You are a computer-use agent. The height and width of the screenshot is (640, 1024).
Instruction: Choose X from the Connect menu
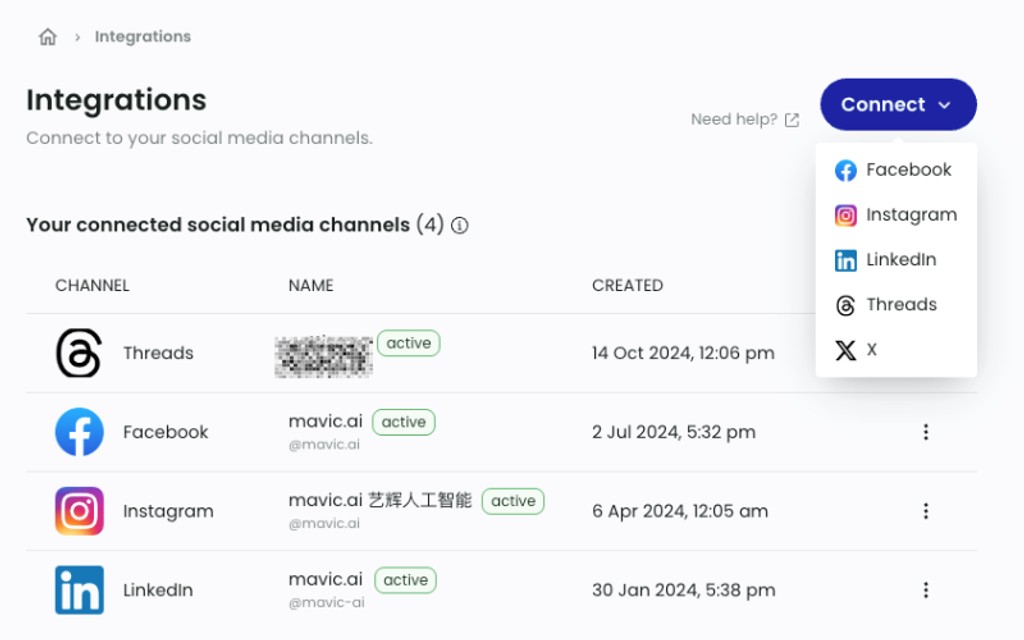coord(896,350)
